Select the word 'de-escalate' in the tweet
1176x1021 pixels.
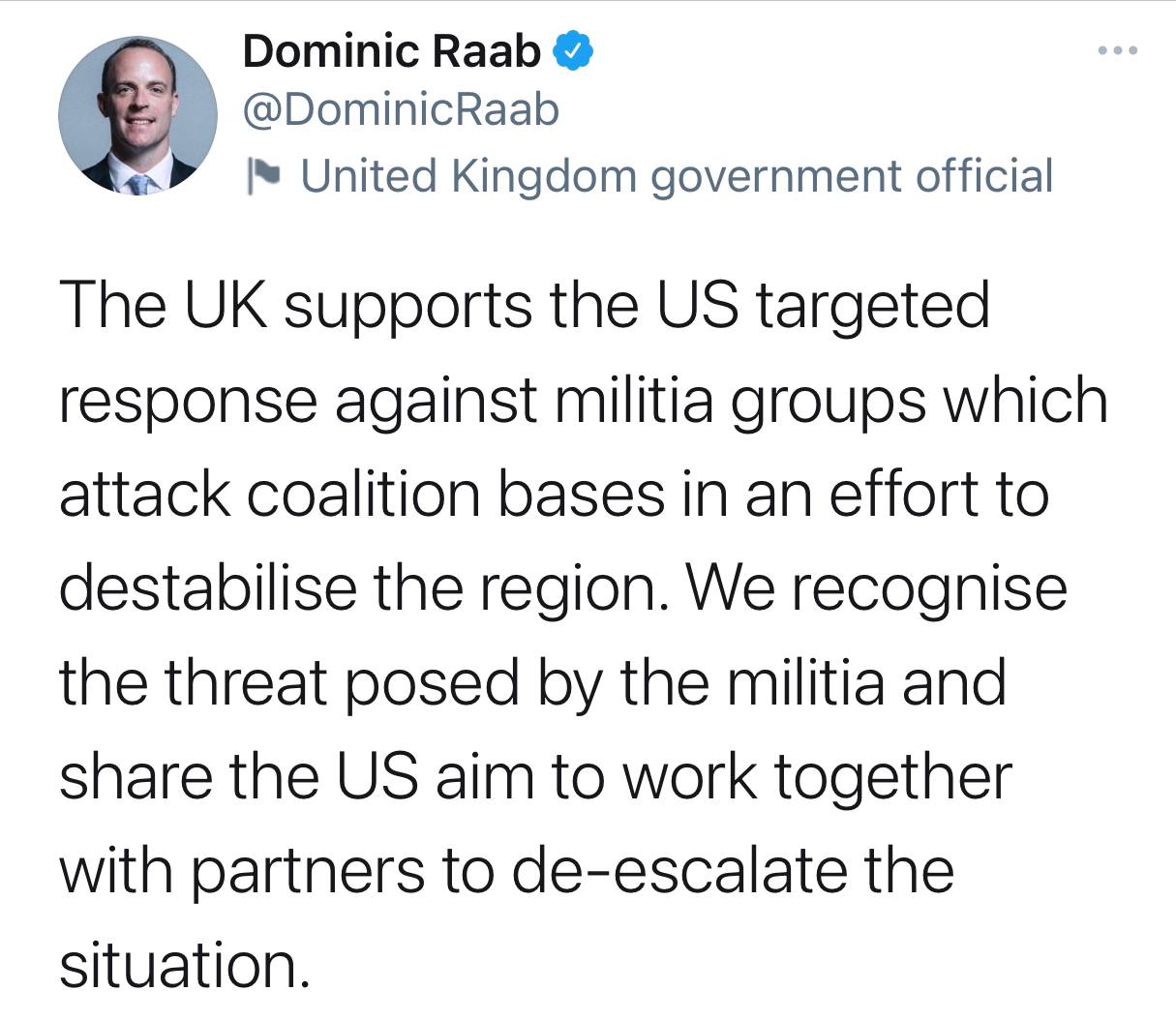[x=678, y=871]
